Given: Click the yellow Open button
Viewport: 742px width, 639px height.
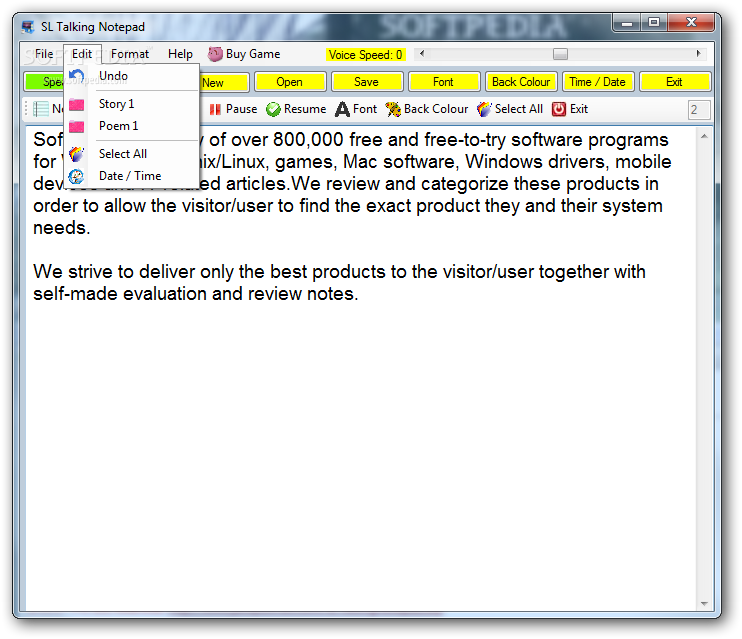Looking at the screenshot, I should (290, 82).
